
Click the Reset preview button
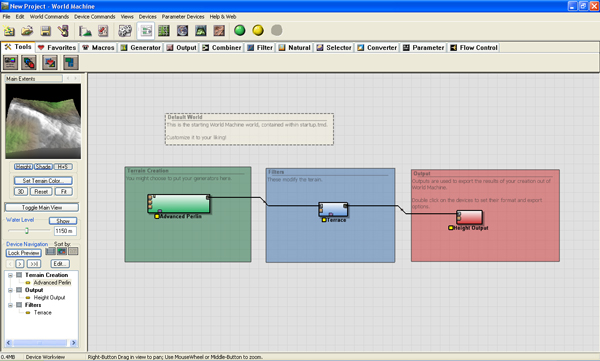41,192
